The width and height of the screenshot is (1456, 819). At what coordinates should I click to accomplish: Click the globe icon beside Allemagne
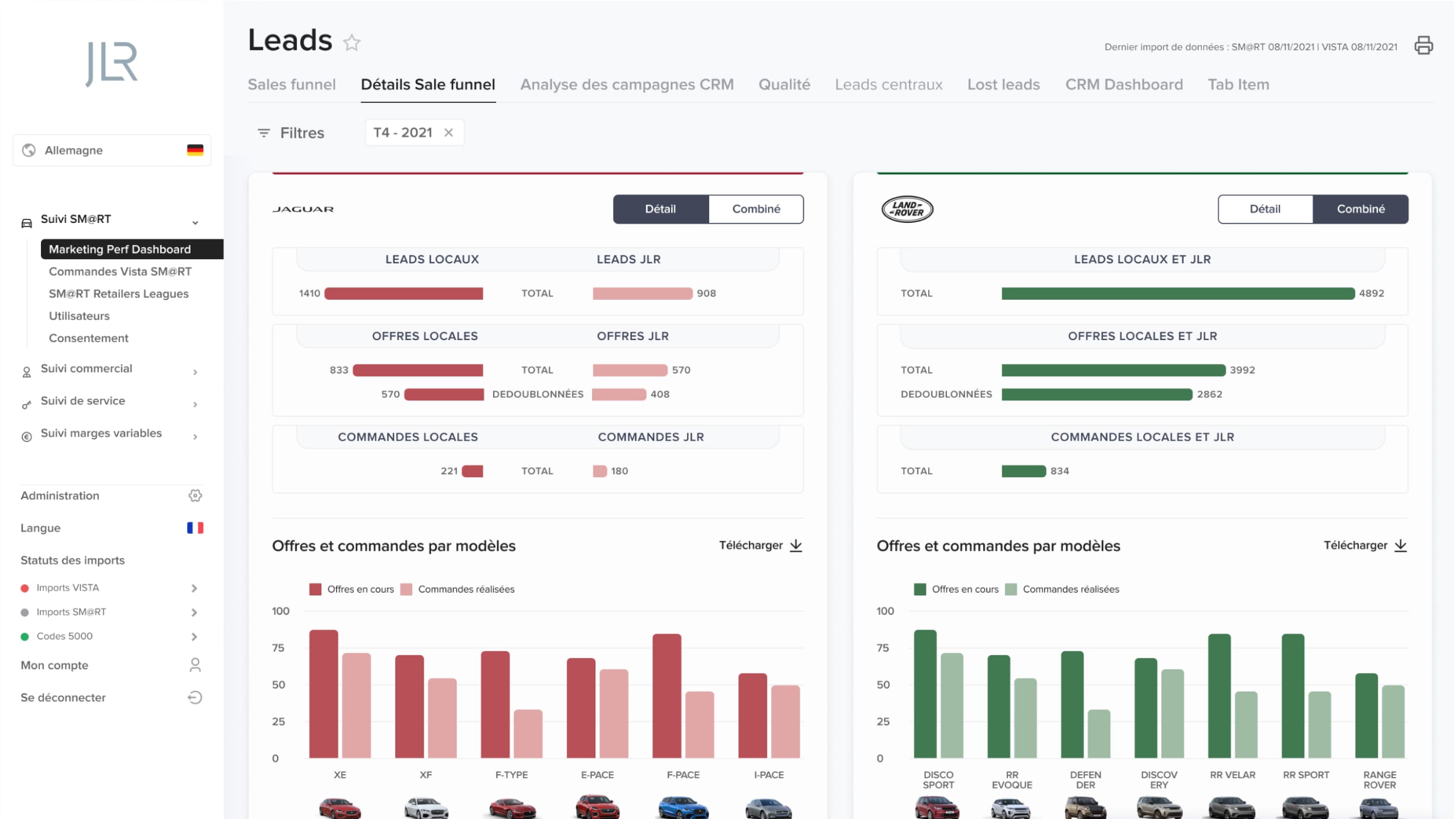28,150
